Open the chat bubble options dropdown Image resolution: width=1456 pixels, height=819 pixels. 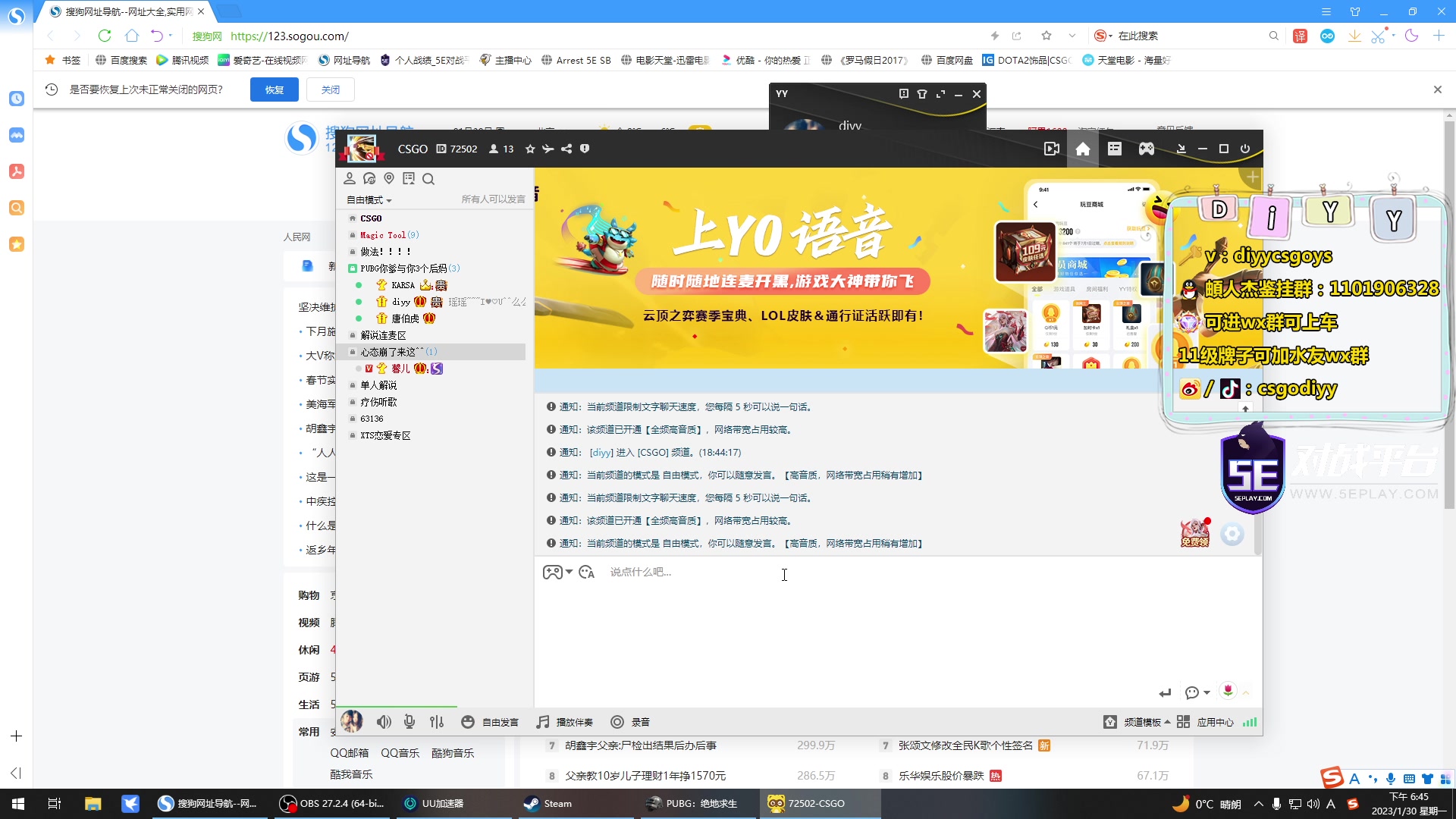point(1197,692)
